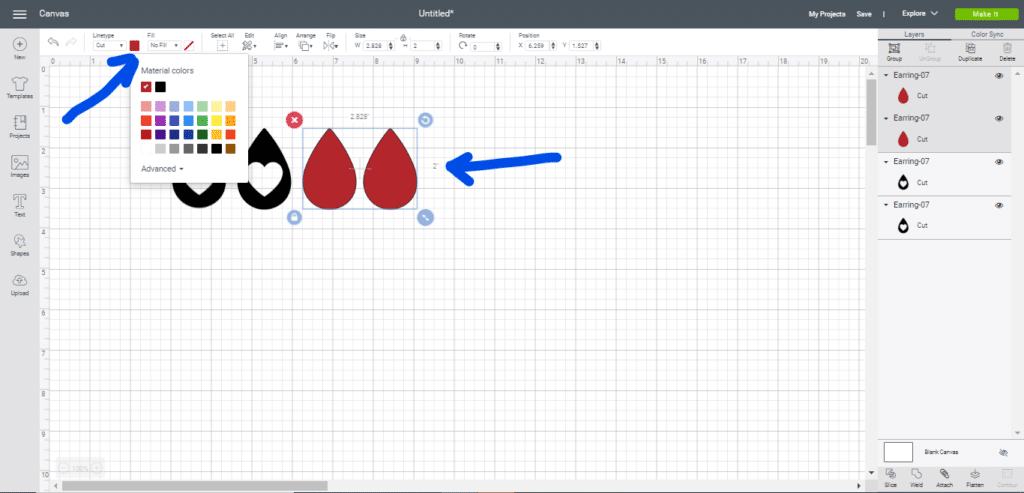Toggle the size aspect ratio lock
Screen dimensions: 1024x493
click(403, 38)
